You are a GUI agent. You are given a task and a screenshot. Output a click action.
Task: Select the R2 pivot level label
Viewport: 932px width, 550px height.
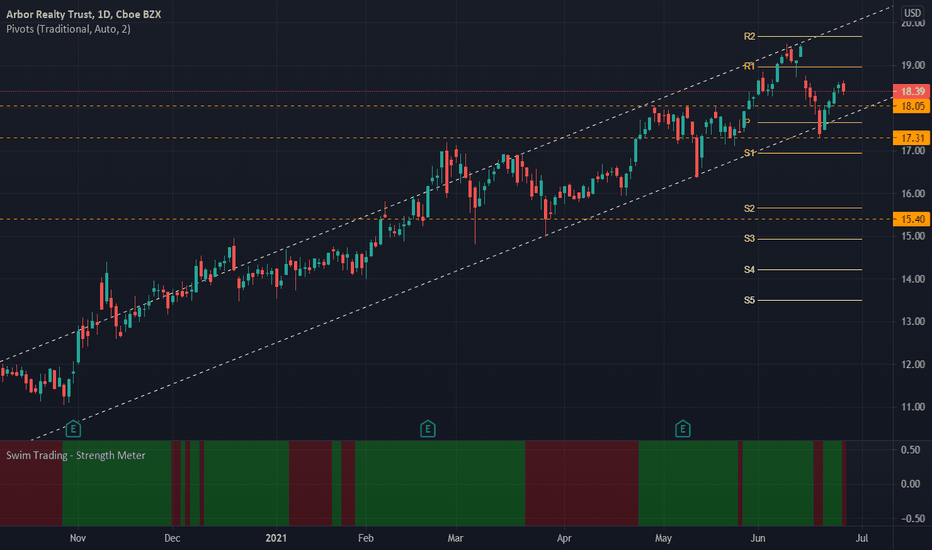pyautogui.click(x=749, y=37)
